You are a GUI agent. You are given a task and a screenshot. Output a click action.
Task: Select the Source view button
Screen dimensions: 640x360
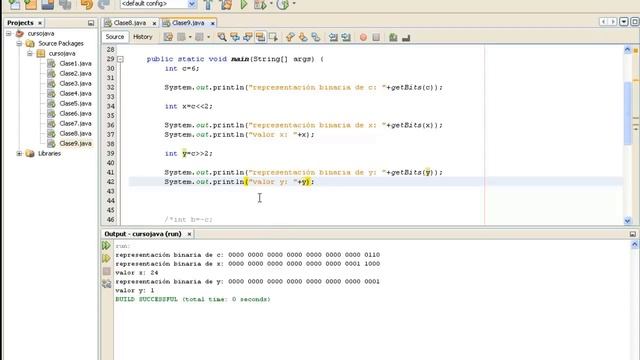[x=115, y=37]
